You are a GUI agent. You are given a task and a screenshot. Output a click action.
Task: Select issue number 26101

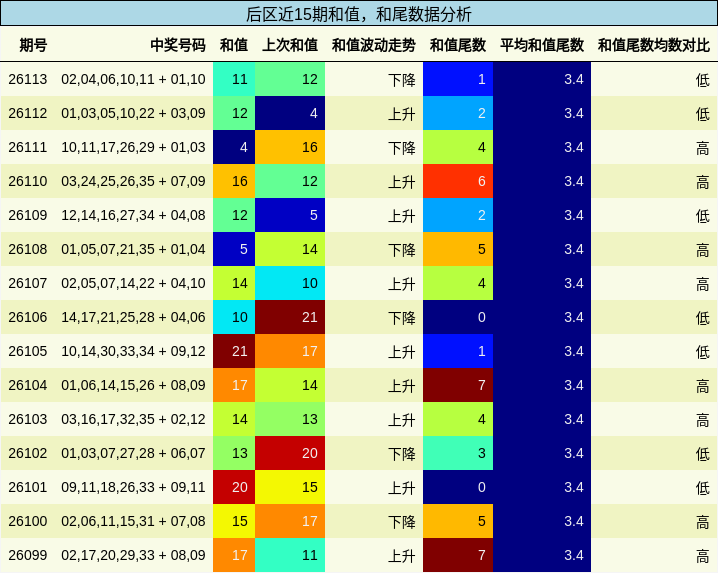pos(27,487)
